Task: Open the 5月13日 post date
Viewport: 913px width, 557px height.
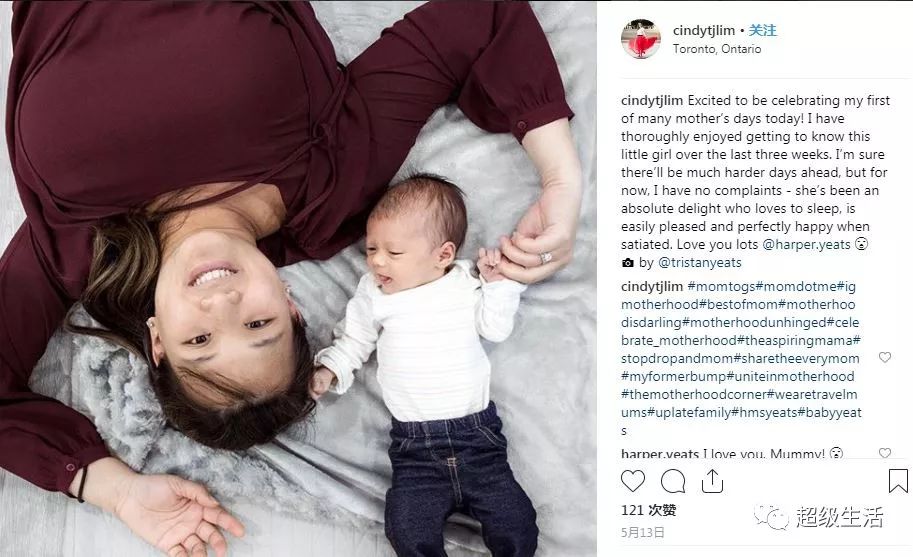Action: [x=642, y=532]
